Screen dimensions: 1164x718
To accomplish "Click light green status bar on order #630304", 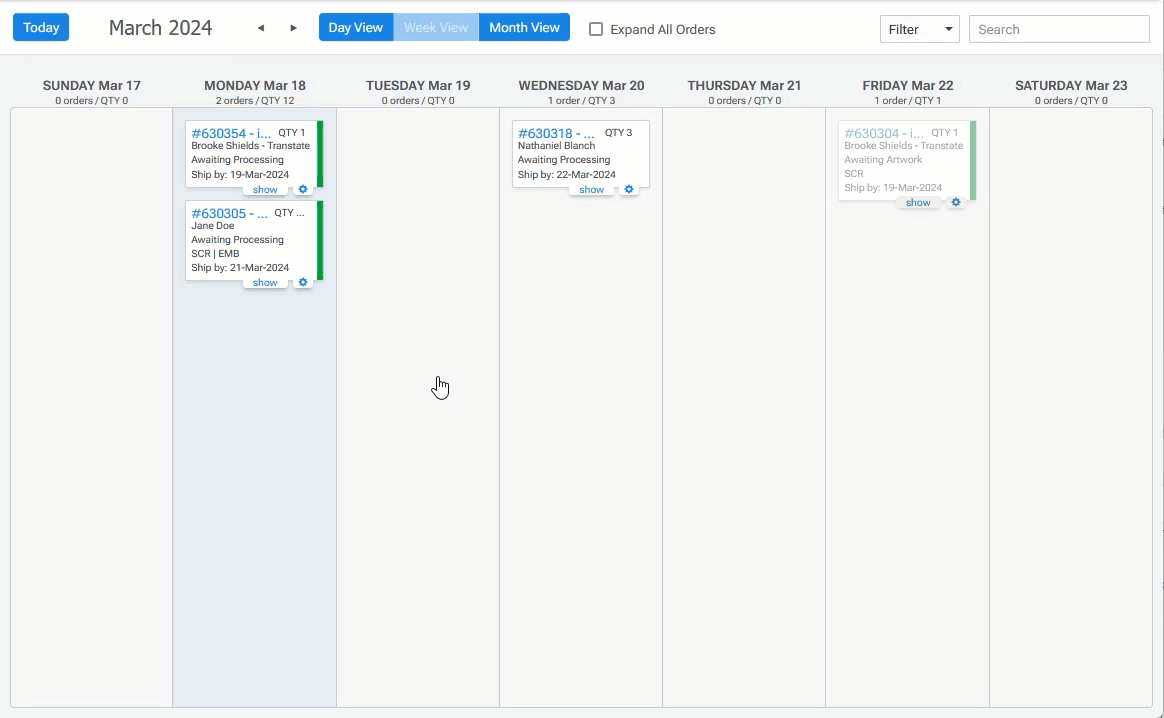I will pos(973,160).
